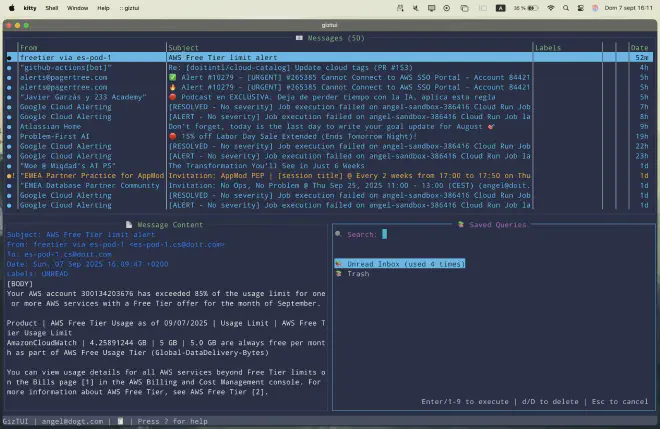Open the Wi-Fi status menu
Screen dimensions: 660x429
tap(551, 8)
